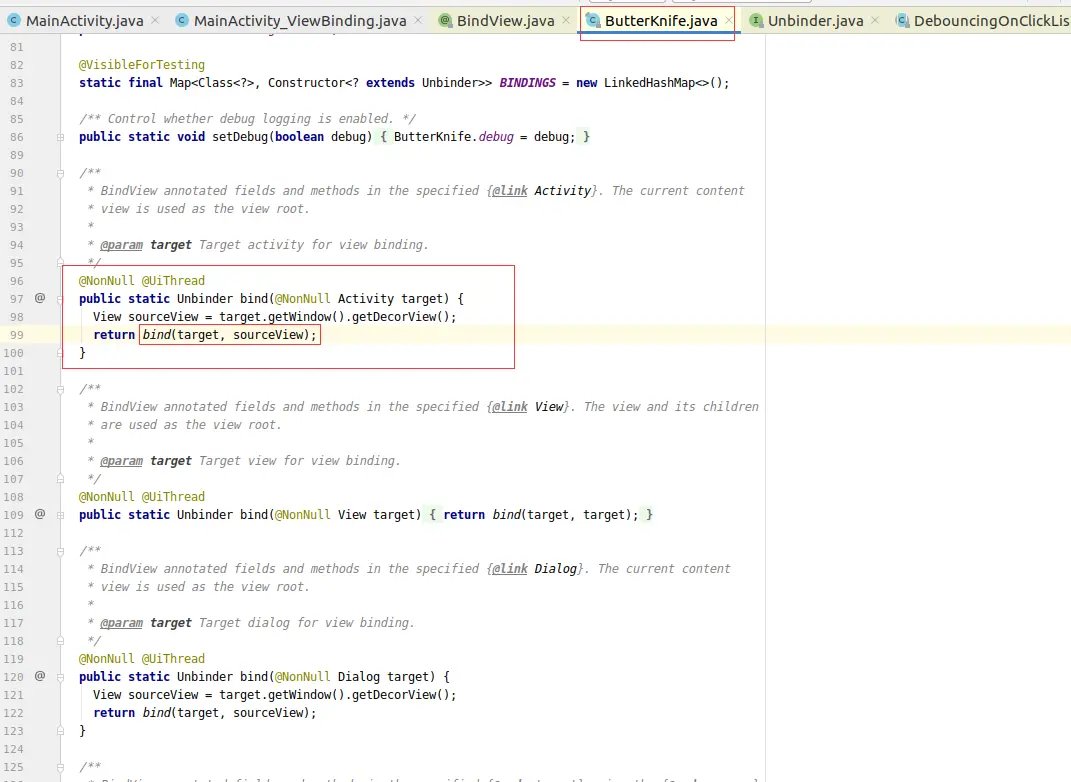This screenshot has height=782, width=1071.
Task: Click the annotation icon on BindView.java tab
Action: coord(445,20)
